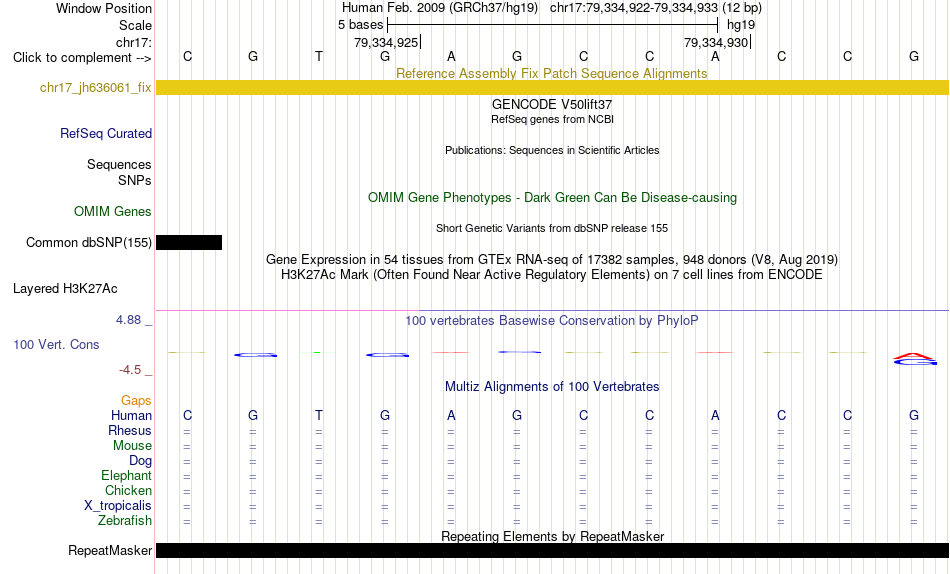
Task: Click 'Multiz Alignments of 100 Vertebrates' title
Action: pyautogui.click(x=552, y=387)
